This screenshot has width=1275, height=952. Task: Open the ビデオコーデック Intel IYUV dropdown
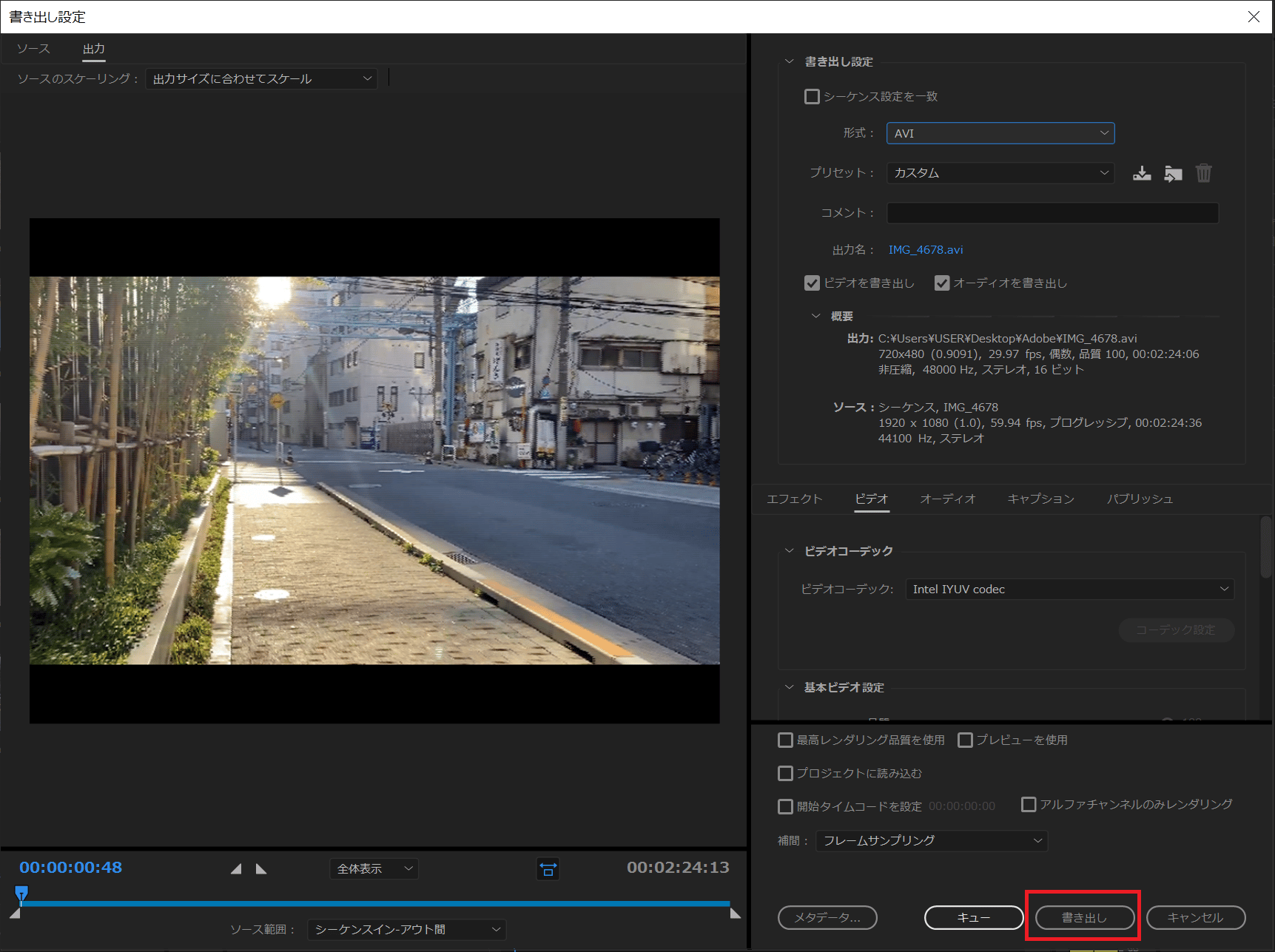1070,590
